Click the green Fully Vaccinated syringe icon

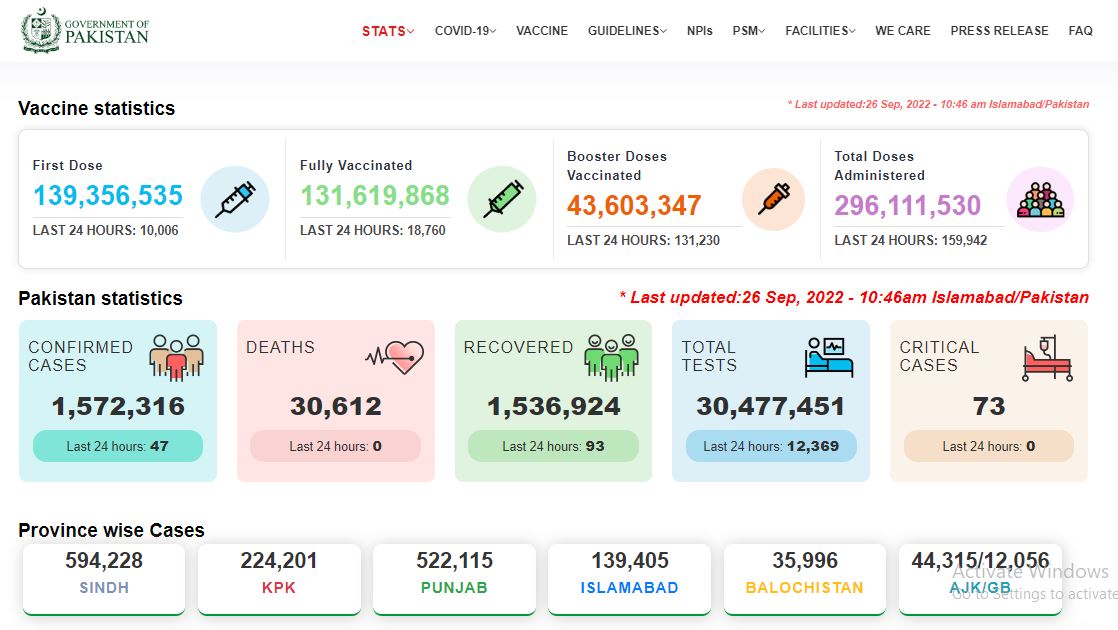[502, 199]
